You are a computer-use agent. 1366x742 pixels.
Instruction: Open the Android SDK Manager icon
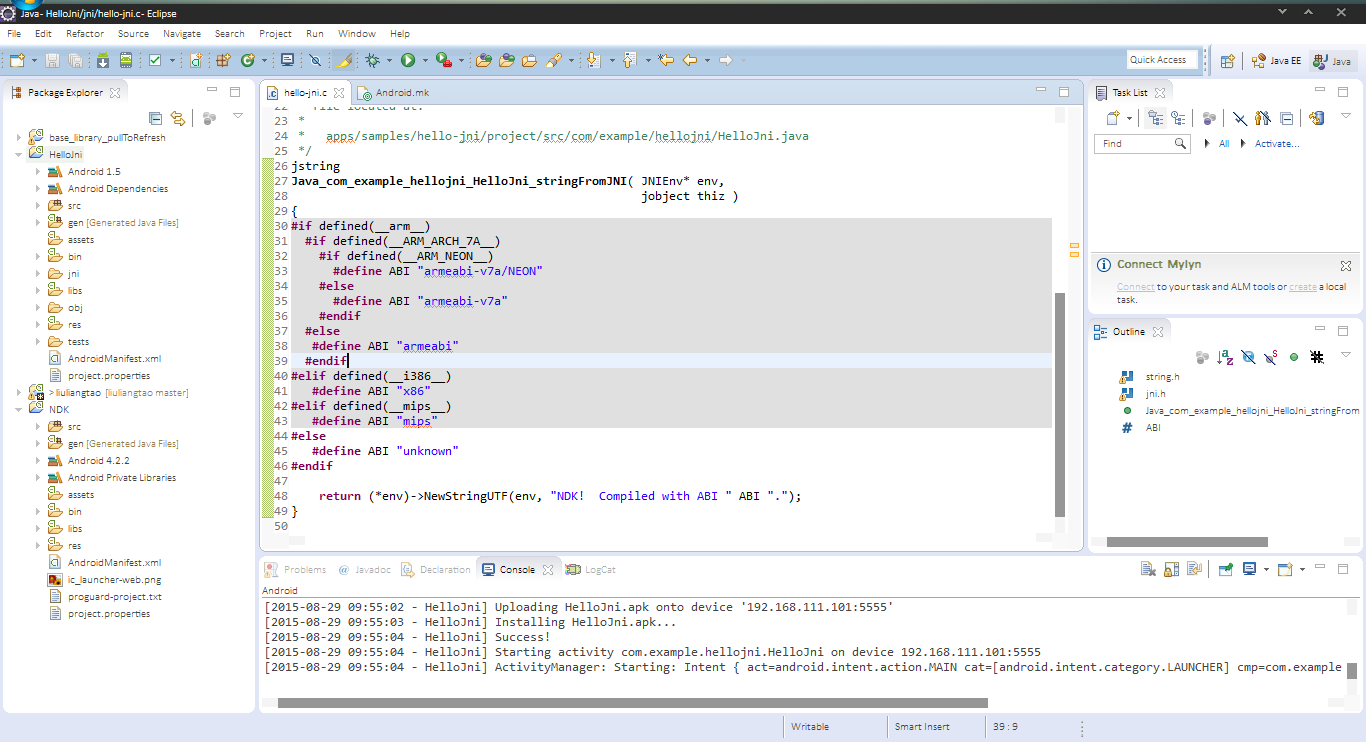(x=102, y=60)
